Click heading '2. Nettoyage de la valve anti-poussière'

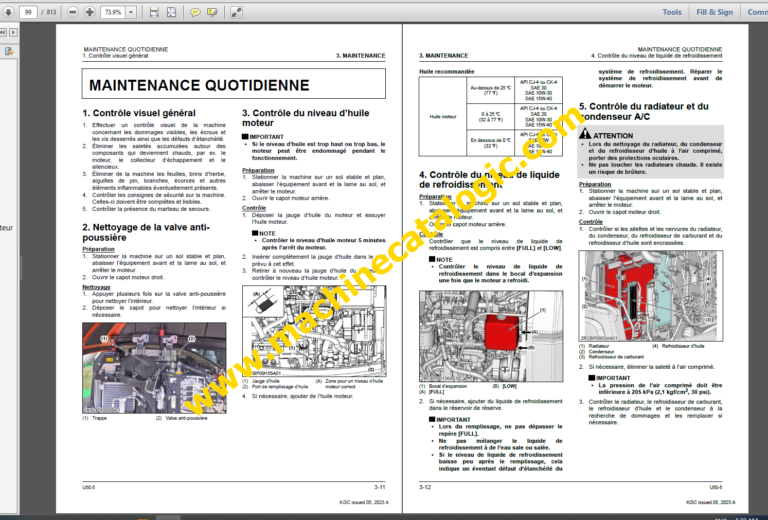click(x=146, y=233)
